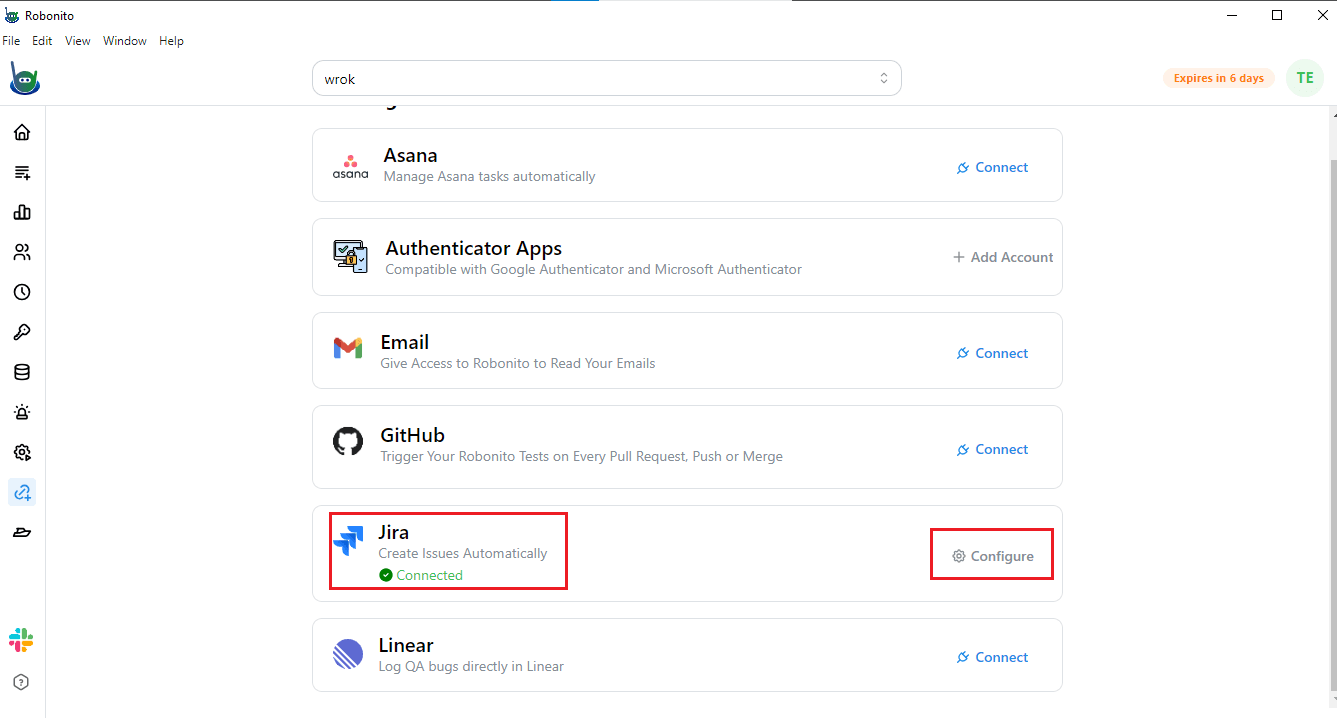Open the bar chart reports icon
The height and width of the screenshot is (718, 1337).
click(22, 212)
